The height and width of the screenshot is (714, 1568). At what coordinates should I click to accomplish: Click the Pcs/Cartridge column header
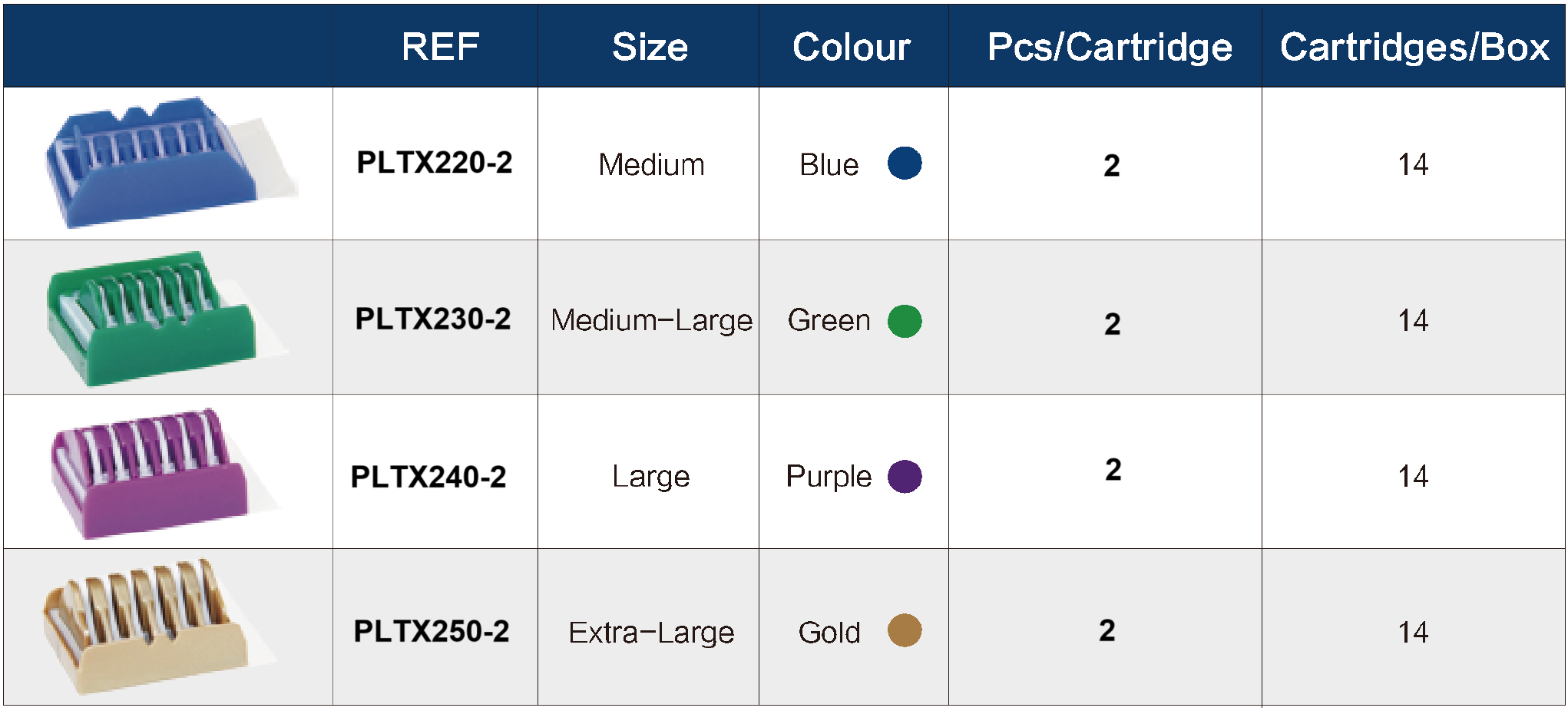[x=1110, y=47]
